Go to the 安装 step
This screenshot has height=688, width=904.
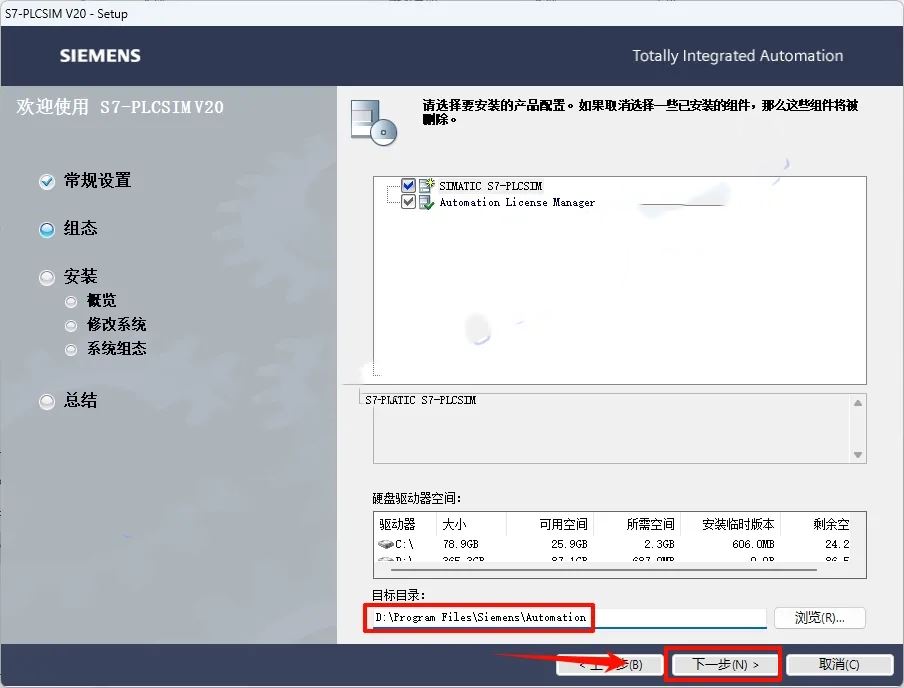click(x=80, y=276)
